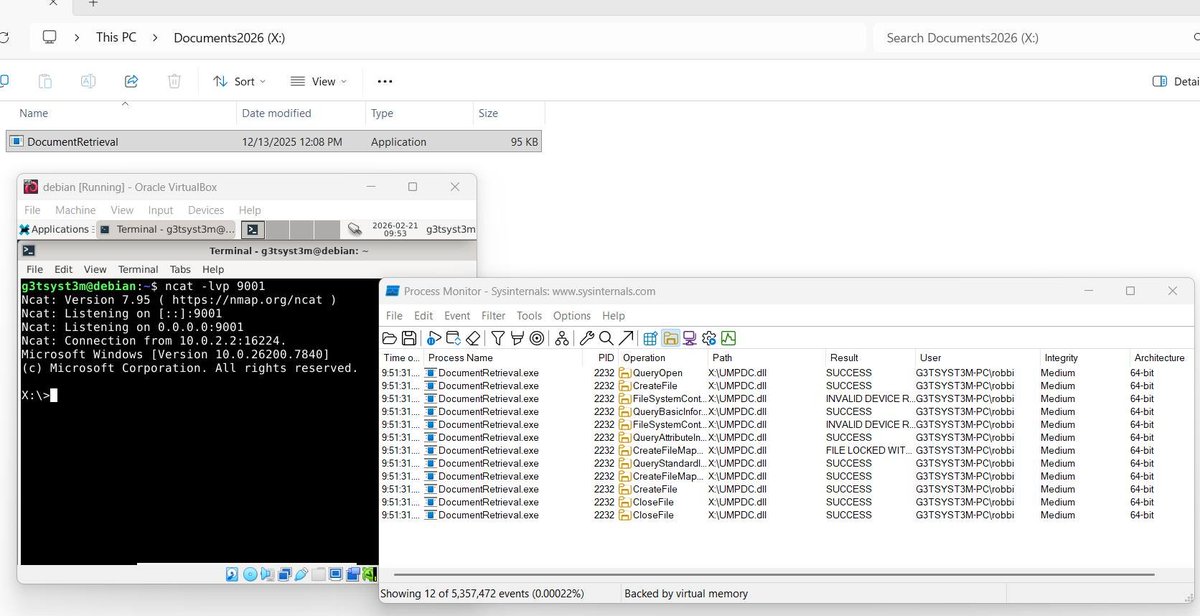Screen dimensions: 1200x616
Task: Click the Size column header in Explorer
Action: [488, 113]
